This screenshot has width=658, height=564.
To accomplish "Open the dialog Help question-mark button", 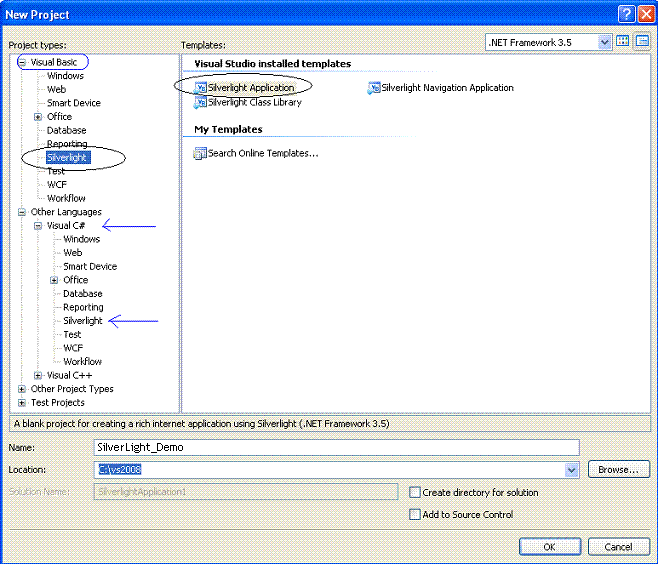I will pyautogui.click(x=627, y=14).
